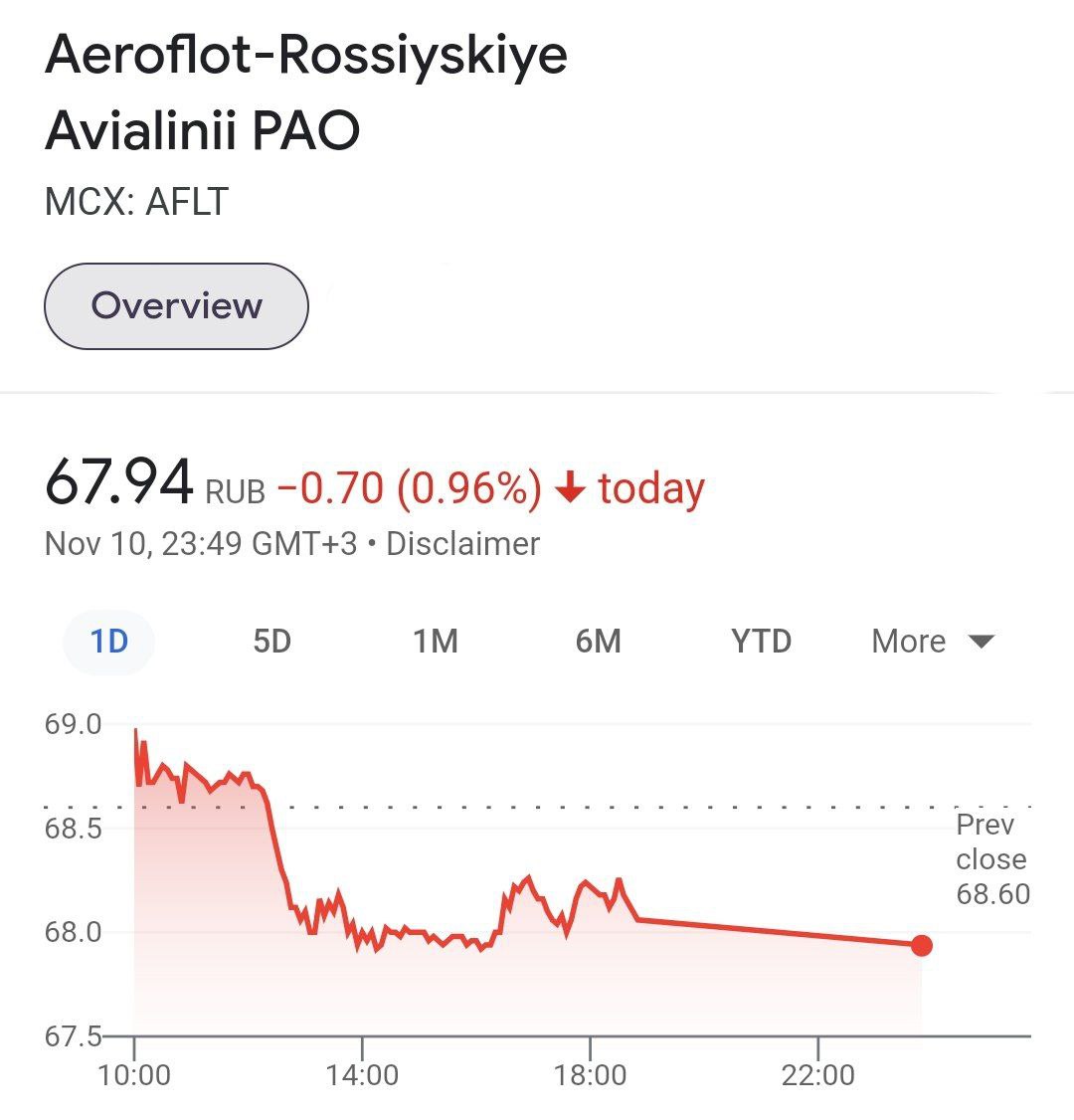Open the More dropdown arrow icon

981,642
